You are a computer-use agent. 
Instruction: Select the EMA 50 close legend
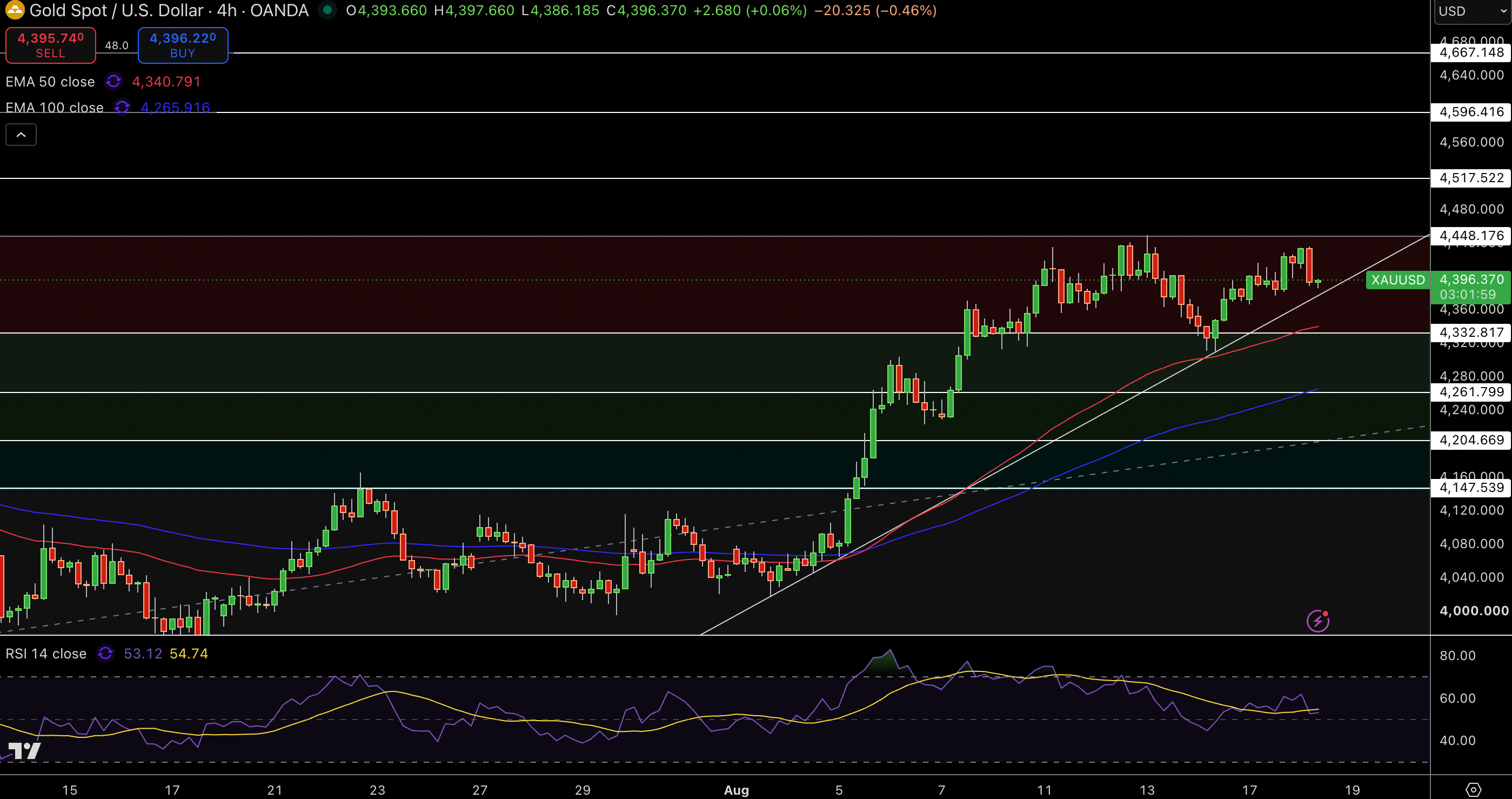pos(50,82)
